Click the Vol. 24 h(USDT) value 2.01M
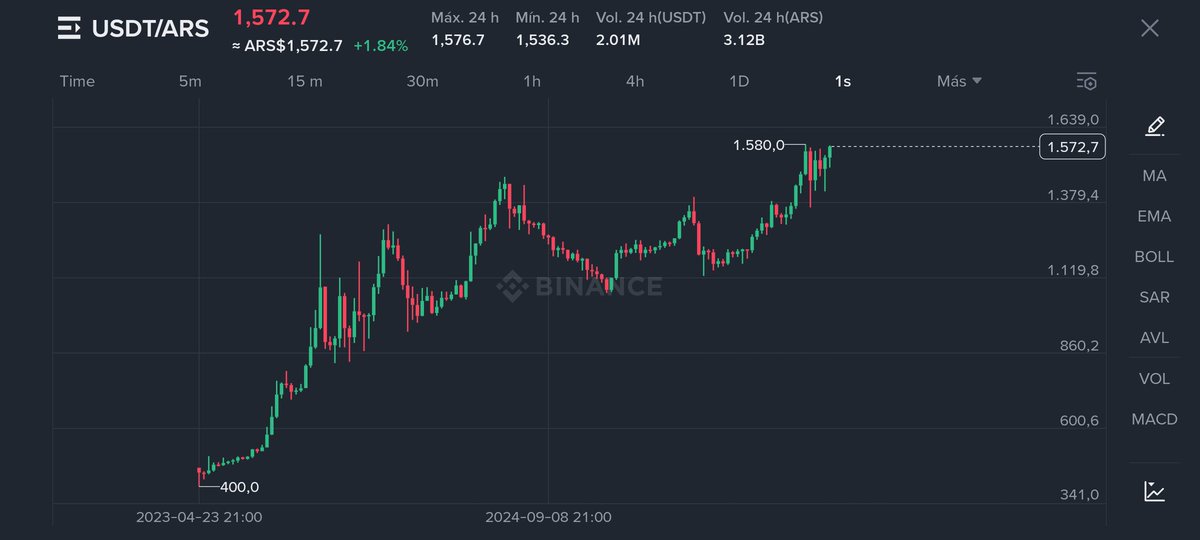The height and width of the screenshot is (540, 1200). 617,40
